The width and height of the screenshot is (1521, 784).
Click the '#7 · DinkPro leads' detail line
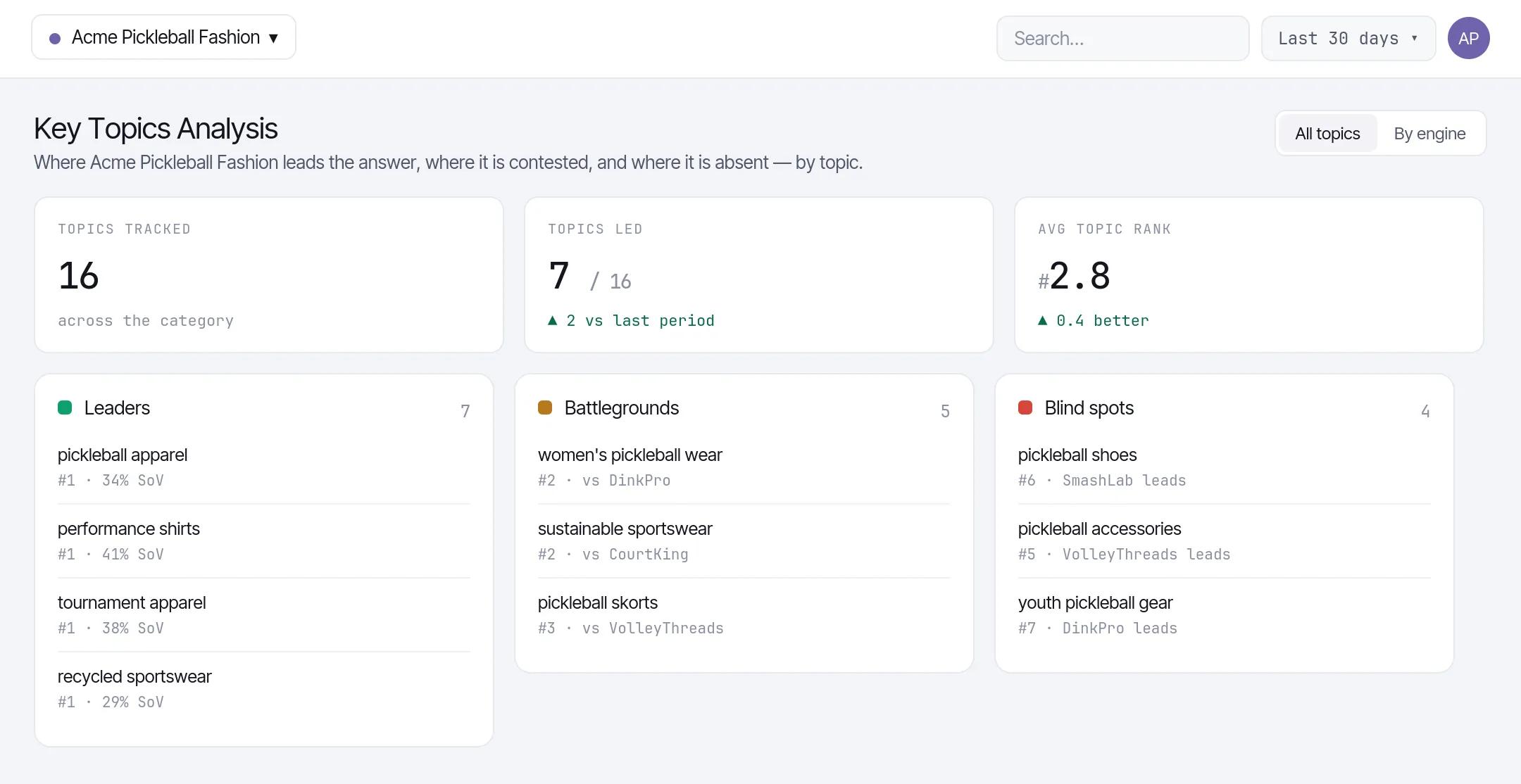[1098, 628]
